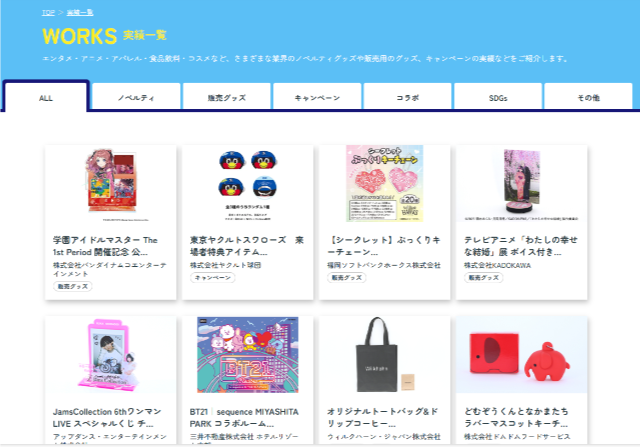Image resolution: width=640 pixels, height=447 pixels.
Task: Open the pink JamsCollection stand thumbnail
Action: (x=111, y=355)
